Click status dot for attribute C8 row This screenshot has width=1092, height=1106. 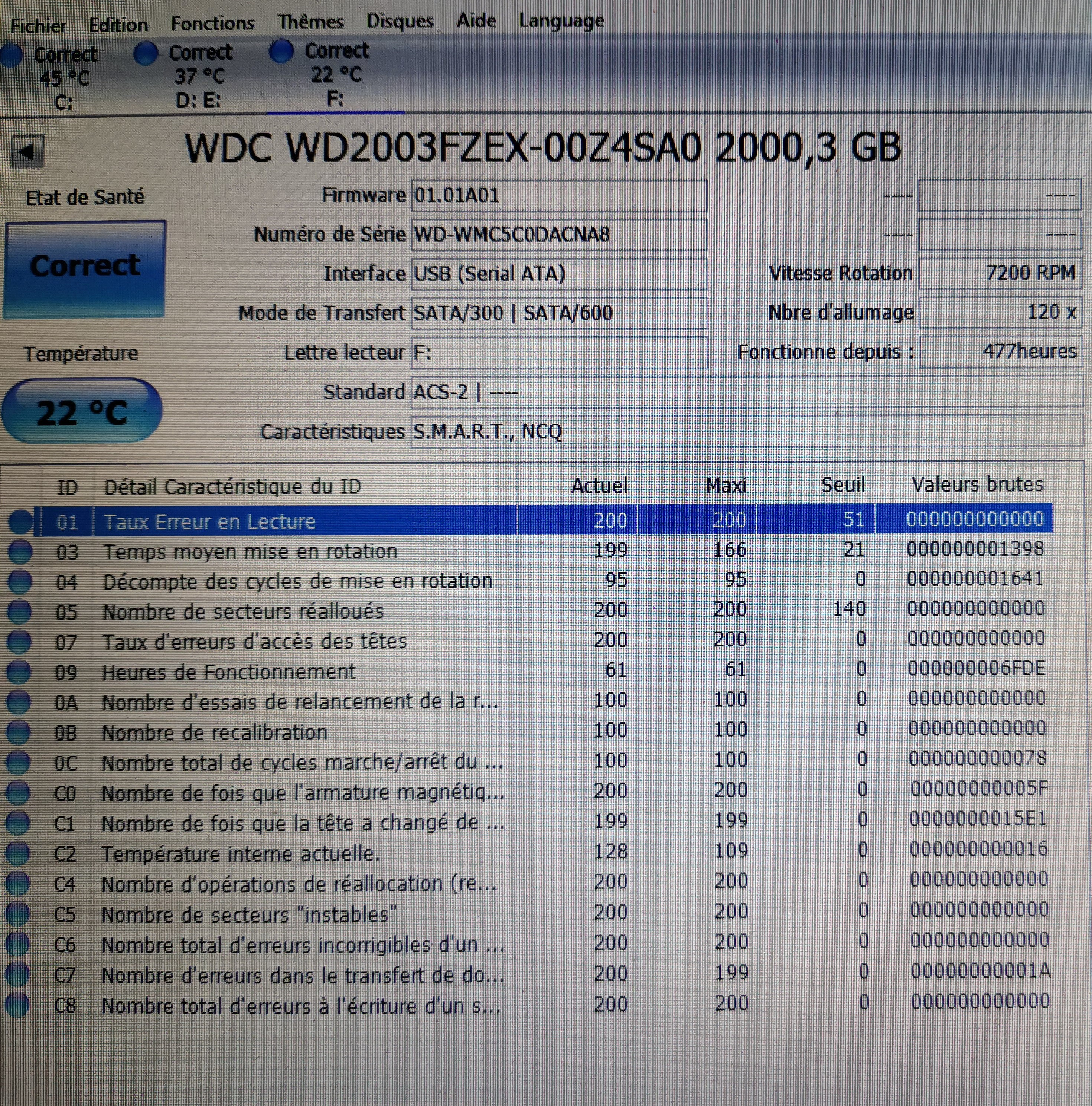click(17, 1005)
